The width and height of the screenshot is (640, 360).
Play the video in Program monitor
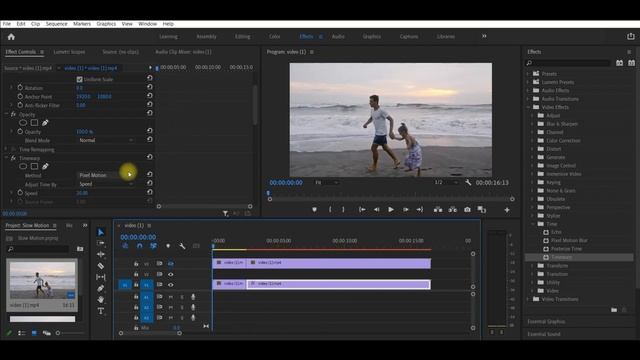coord(391,209)
